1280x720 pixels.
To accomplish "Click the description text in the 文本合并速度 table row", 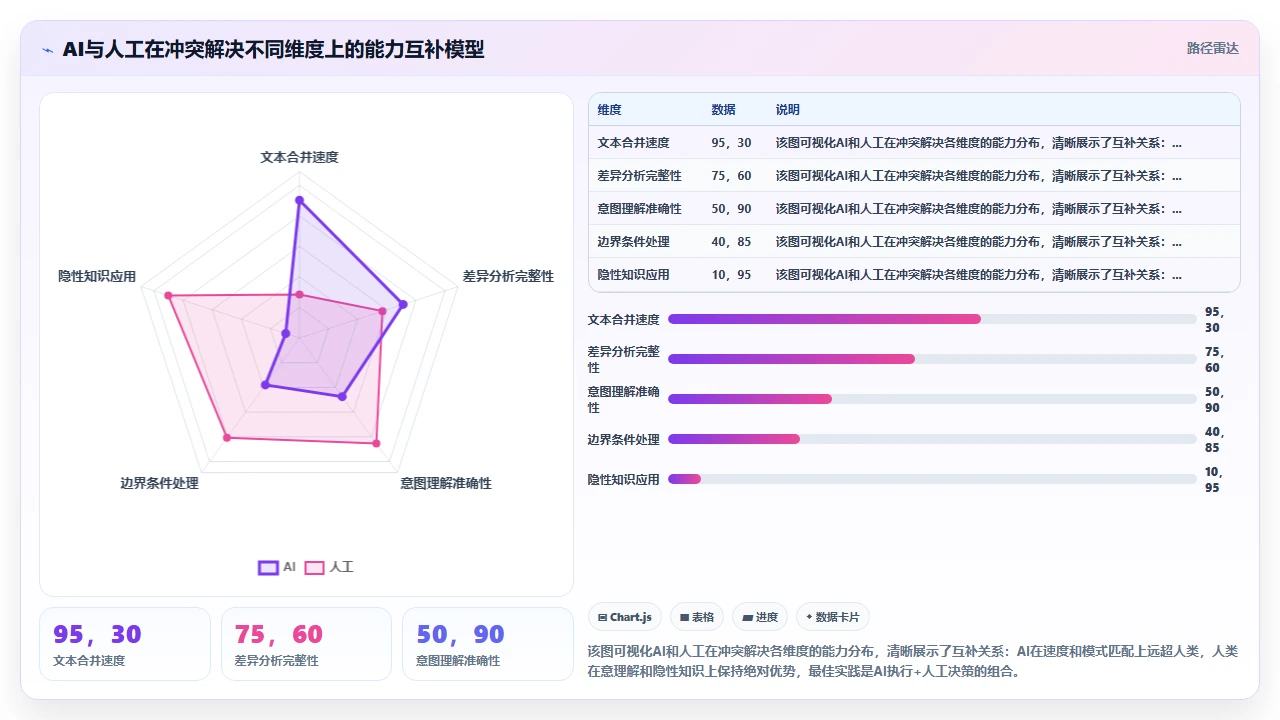I will point(979,143).
